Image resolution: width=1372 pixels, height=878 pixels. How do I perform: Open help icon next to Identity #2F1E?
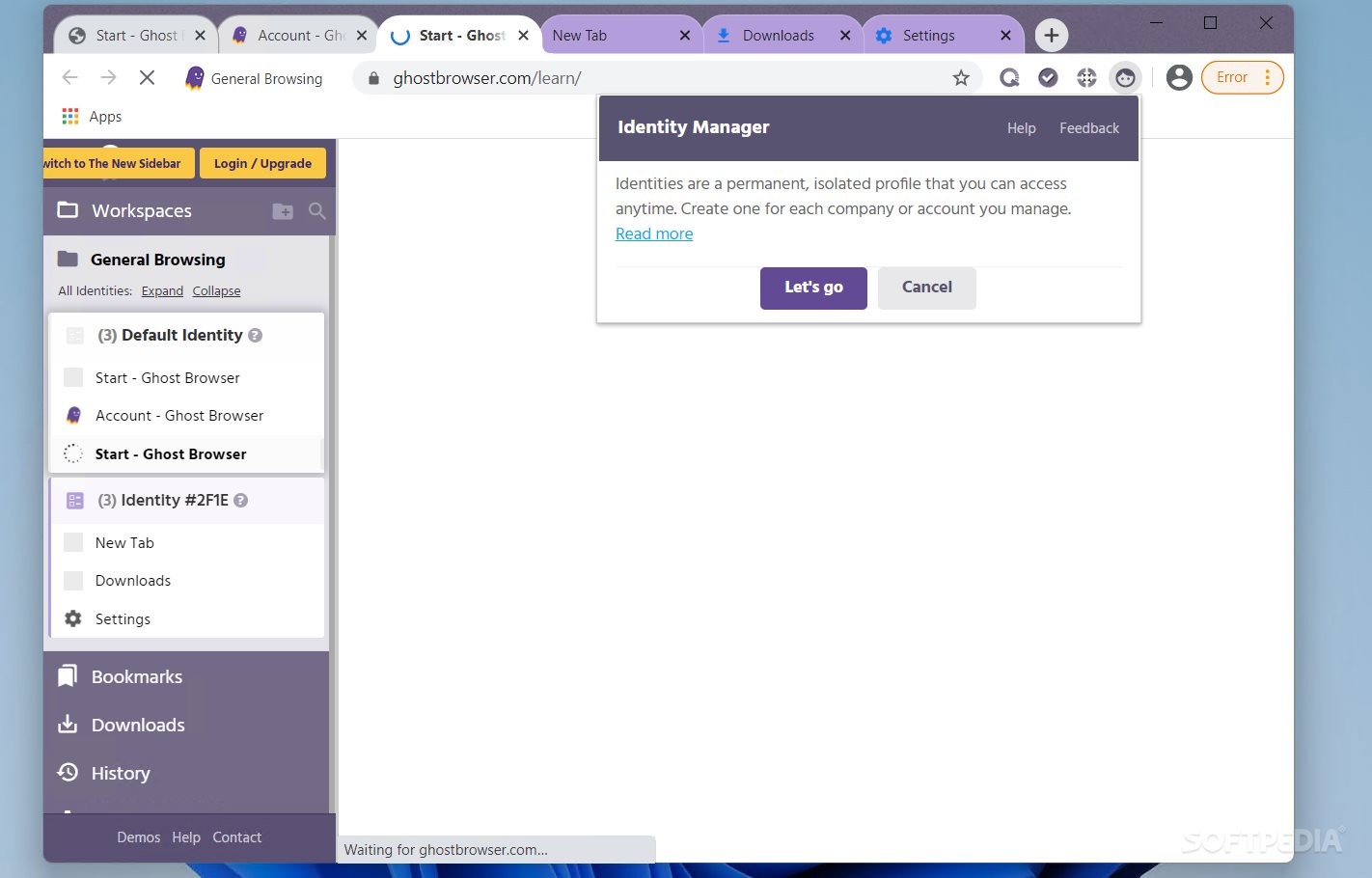pyautogui.click(x=241, y=501)
